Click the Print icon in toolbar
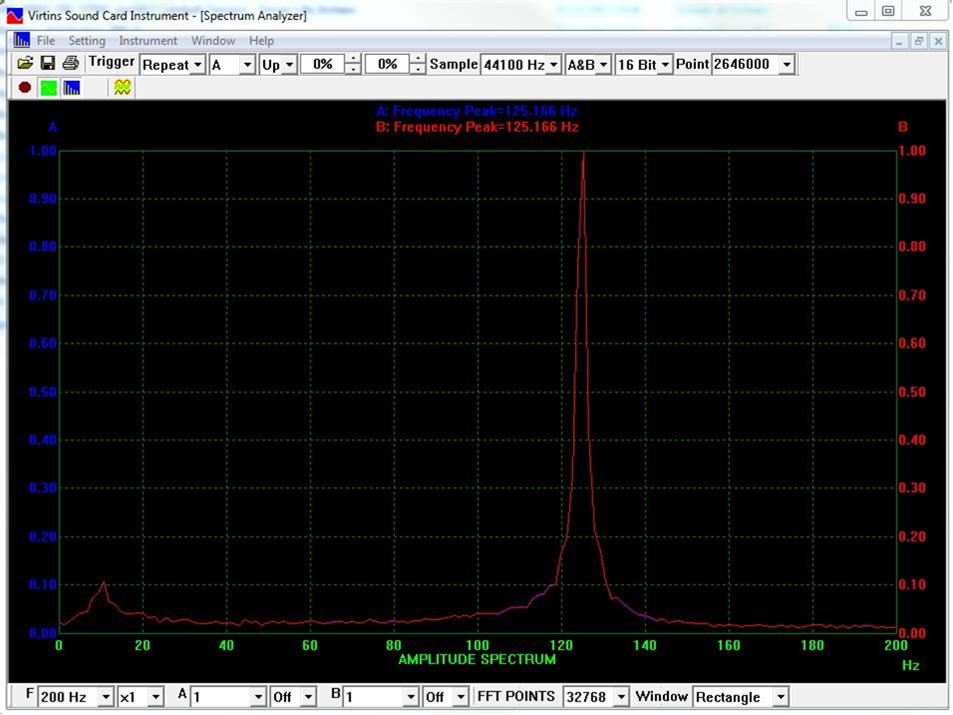The height and width of the screenshot is (715, 953). 71,63
